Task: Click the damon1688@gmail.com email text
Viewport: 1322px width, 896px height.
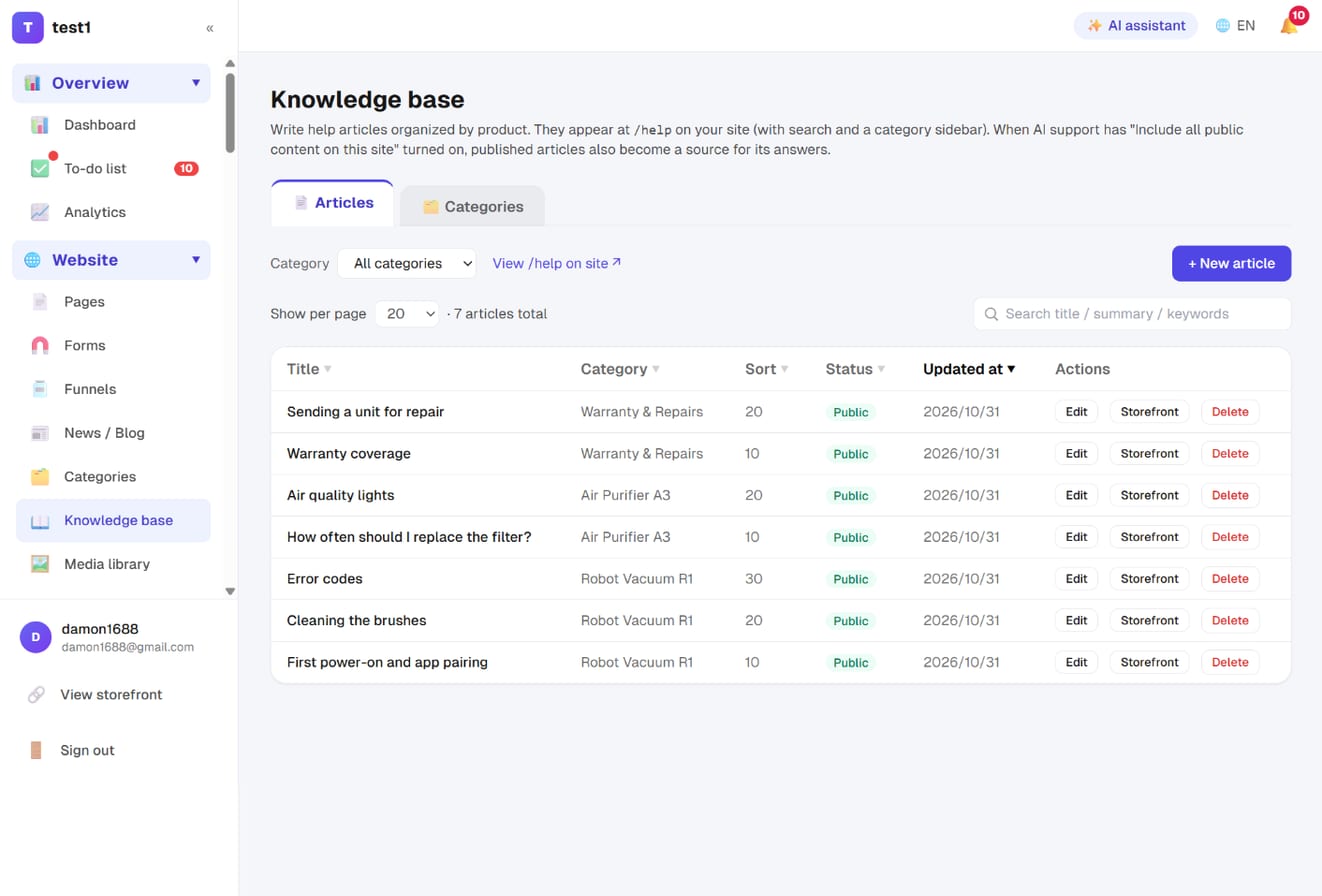Action: [x=128, y=647]
